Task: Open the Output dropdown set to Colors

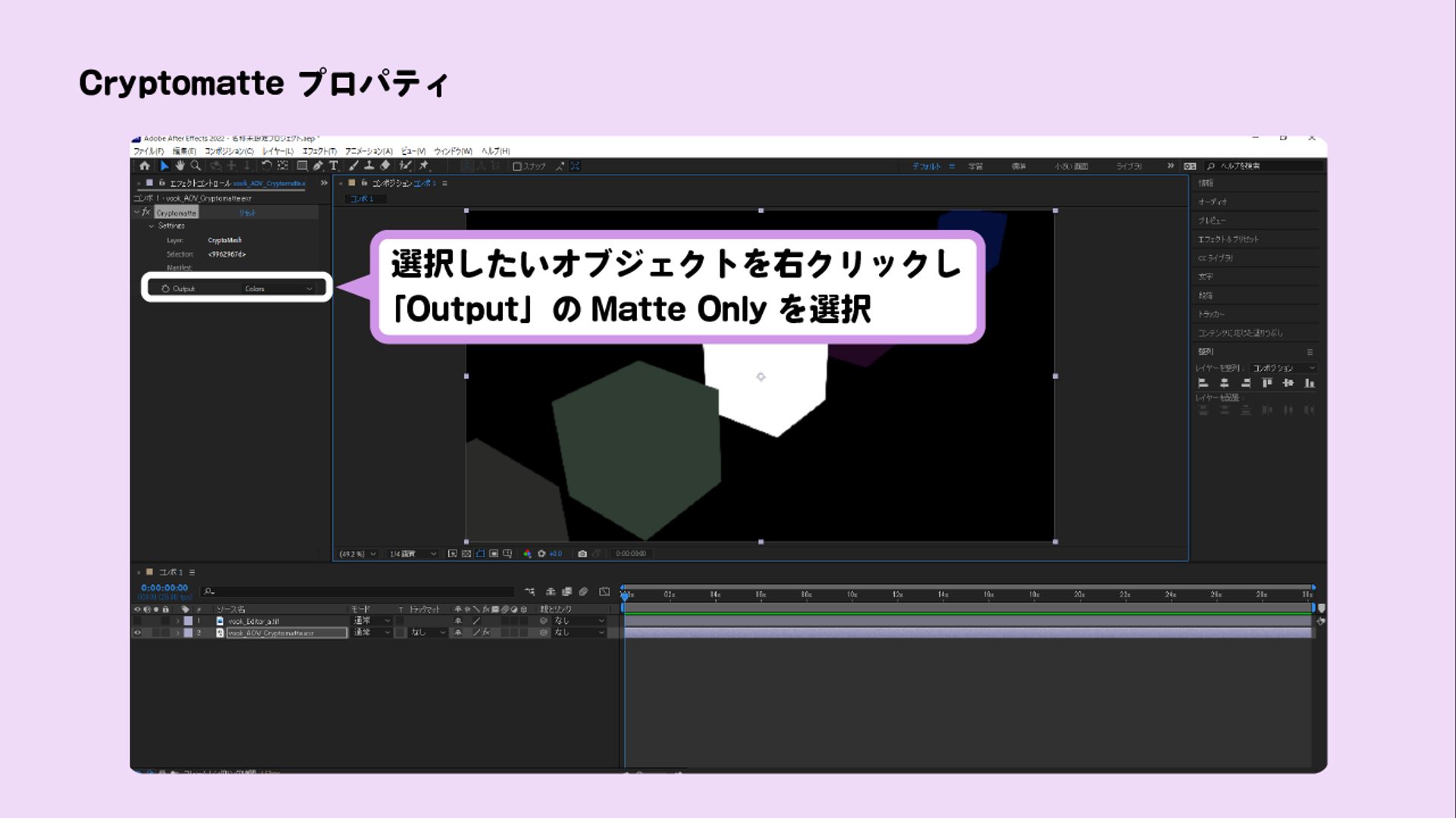Action: (x=277, y=288)
